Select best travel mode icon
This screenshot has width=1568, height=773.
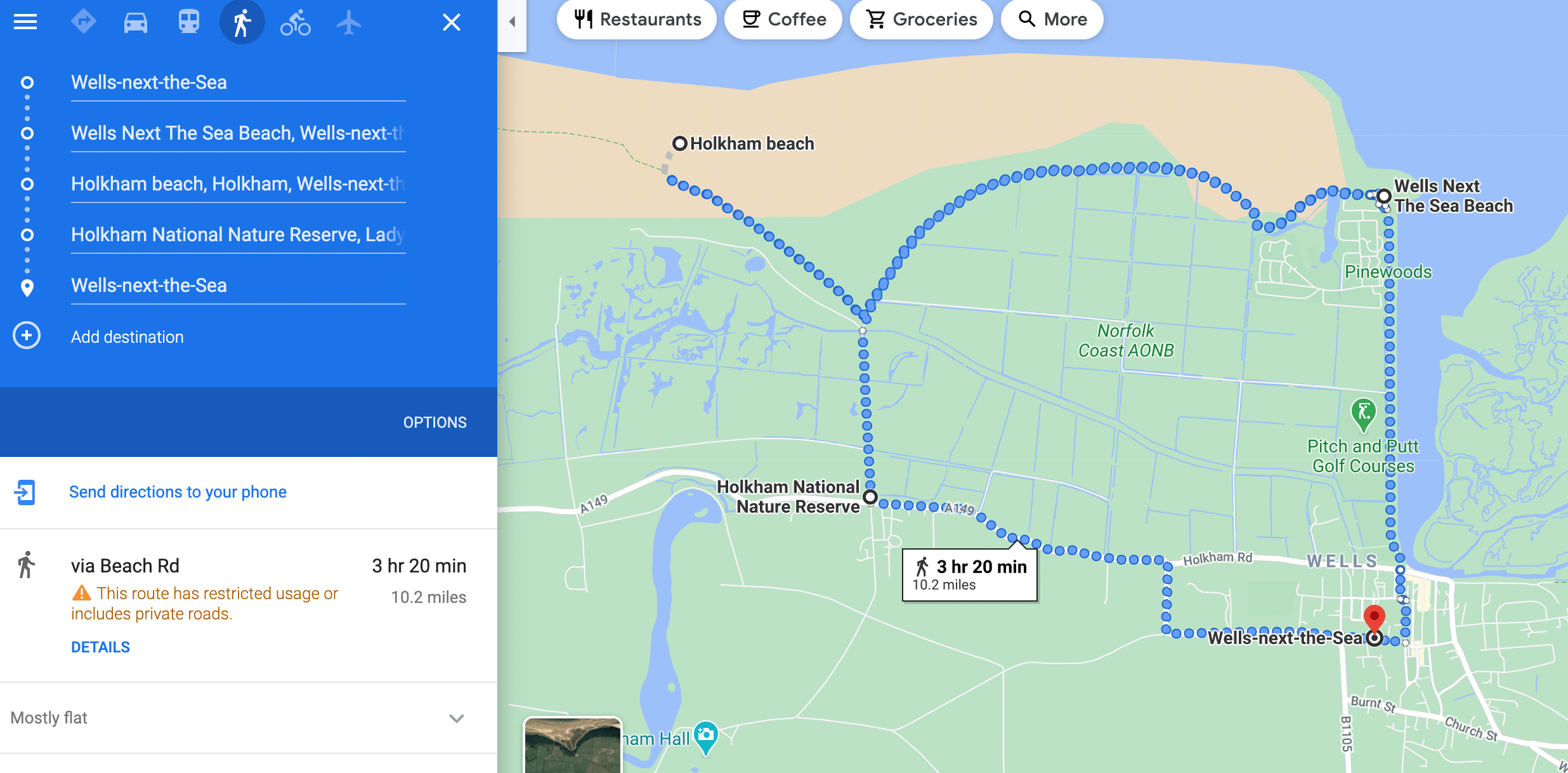(x=83, y=22)
